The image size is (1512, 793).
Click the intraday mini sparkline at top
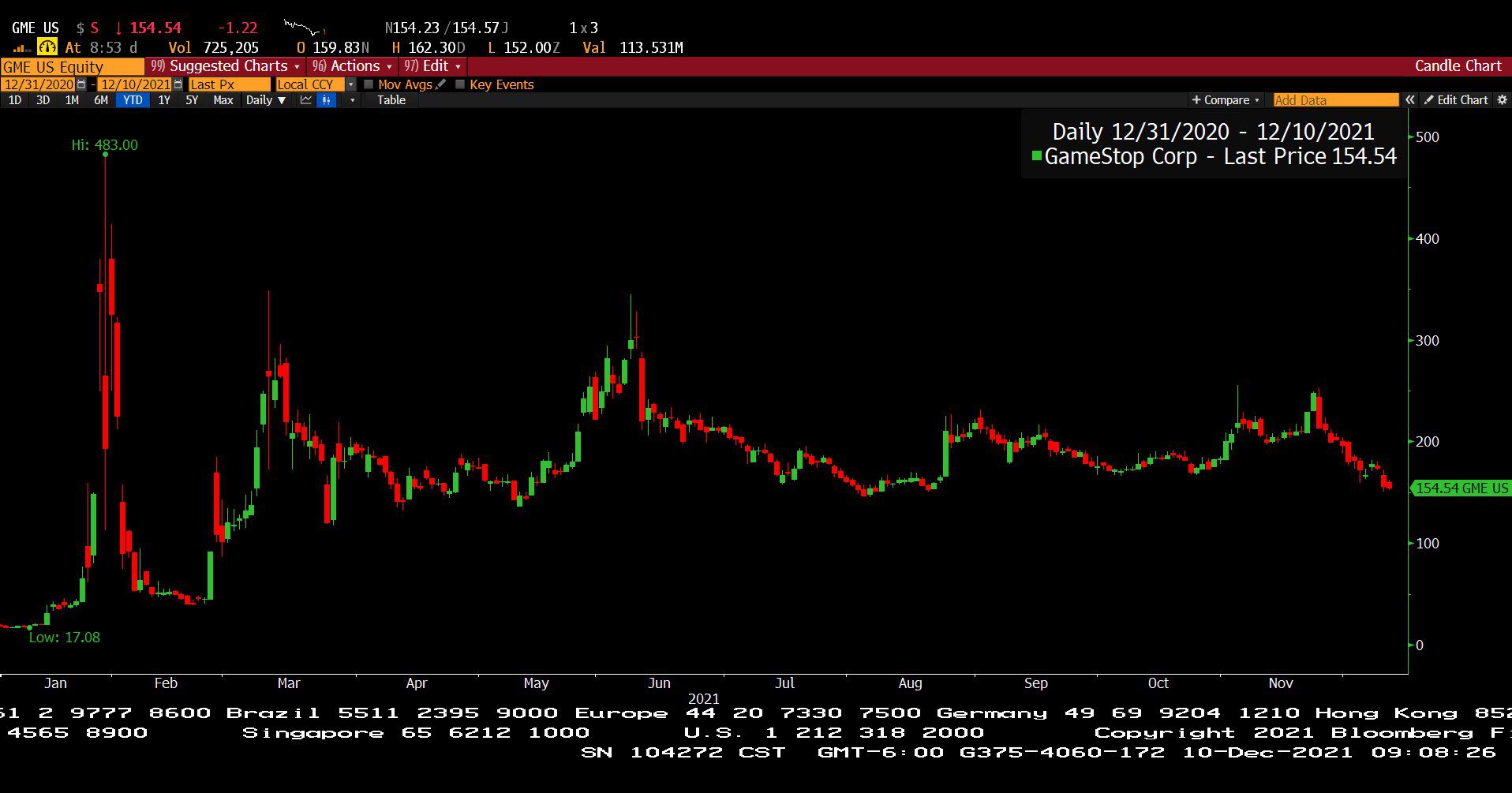(x=305, y=28)
